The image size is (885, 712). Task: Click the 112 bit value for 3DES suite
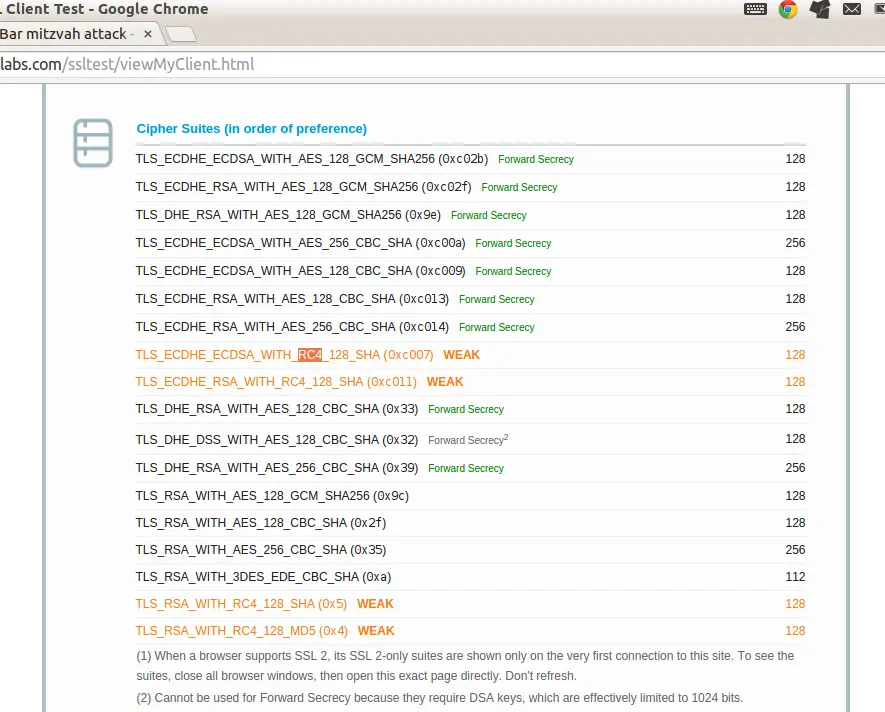pyautogui.click(x=795, y=577)
